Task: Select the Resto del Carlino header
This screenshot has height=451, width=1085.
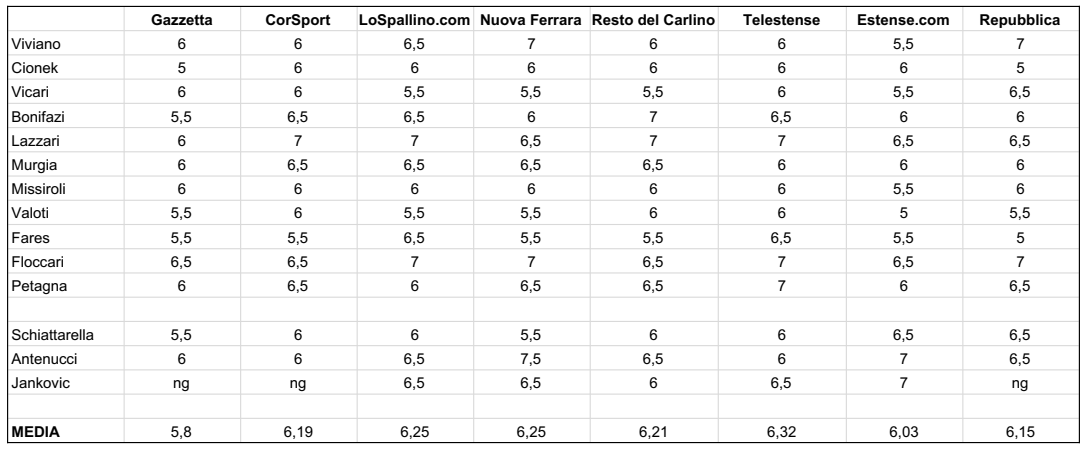Action: [x=653, y=20]
